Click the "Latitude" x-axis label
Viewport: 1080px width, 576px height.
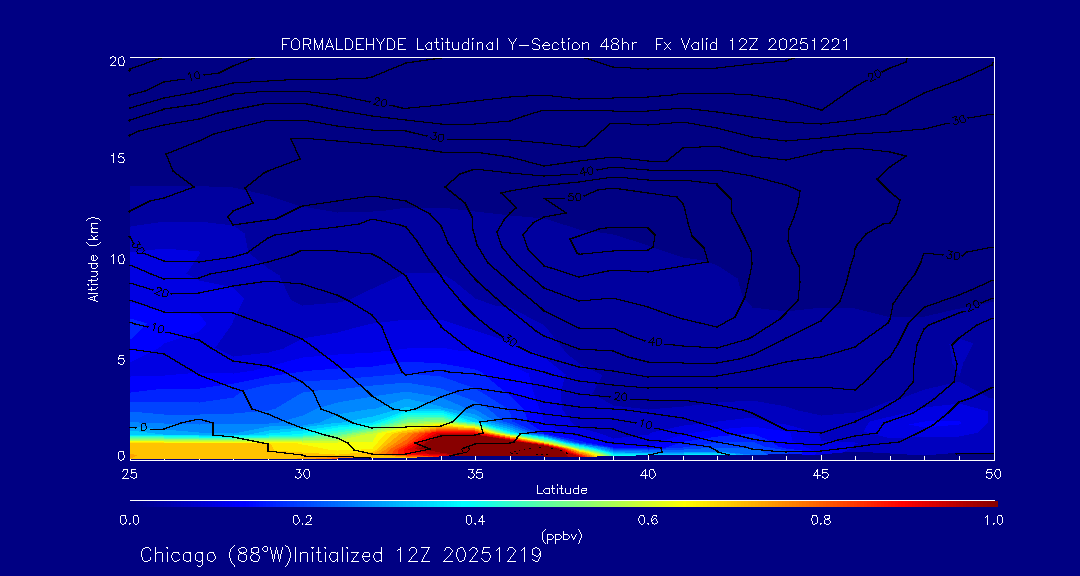pos(561,490)
